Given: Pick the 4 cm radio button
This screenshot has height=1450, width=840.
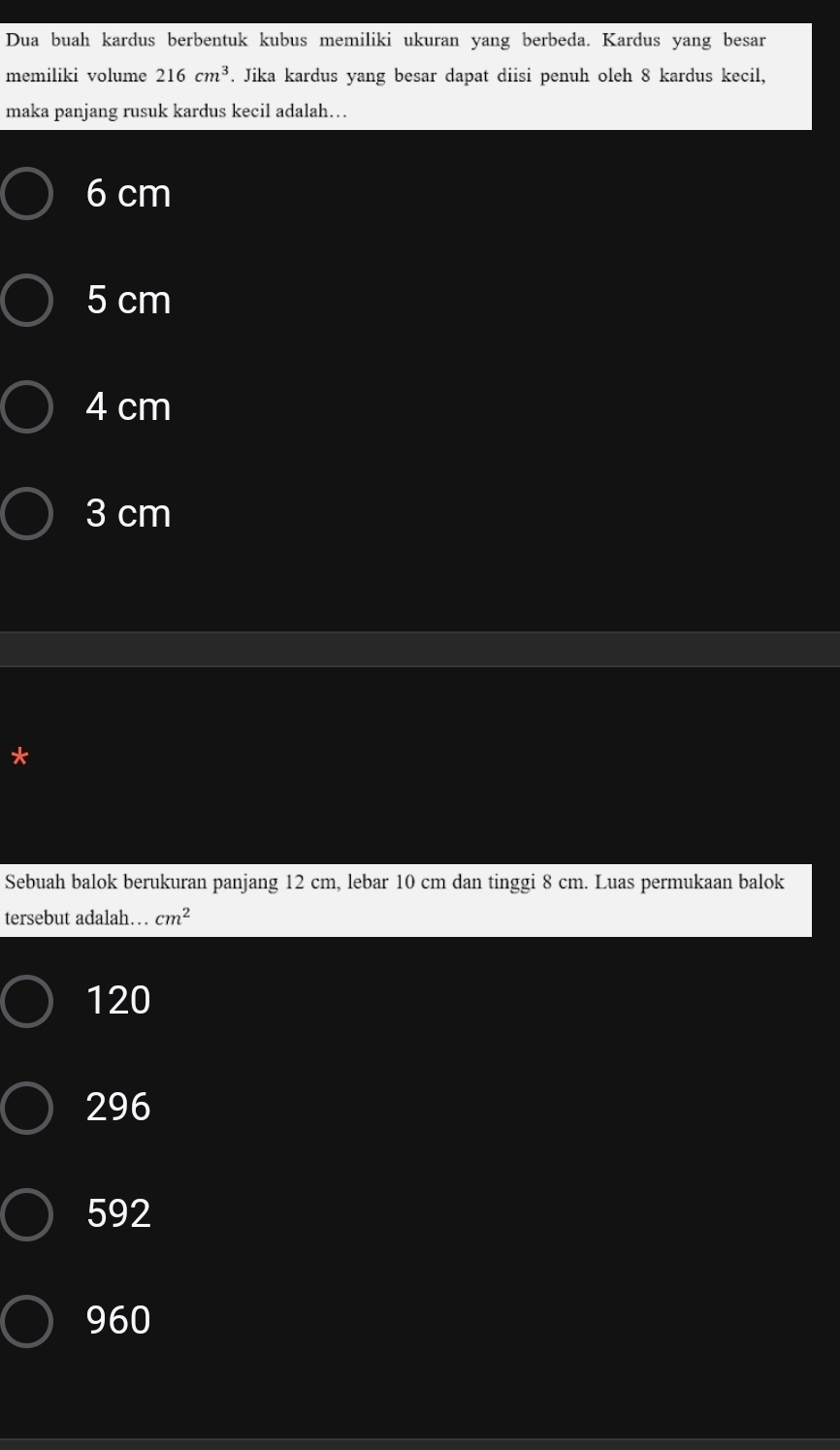Looking at the screenshot, I should coord(25,407).
